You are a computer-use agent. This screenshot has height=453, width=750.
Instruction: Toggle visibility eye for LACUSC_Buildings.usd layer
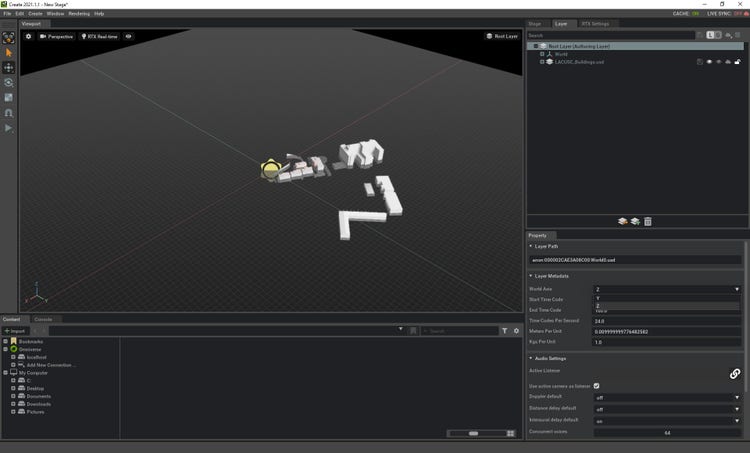[709, 62]
